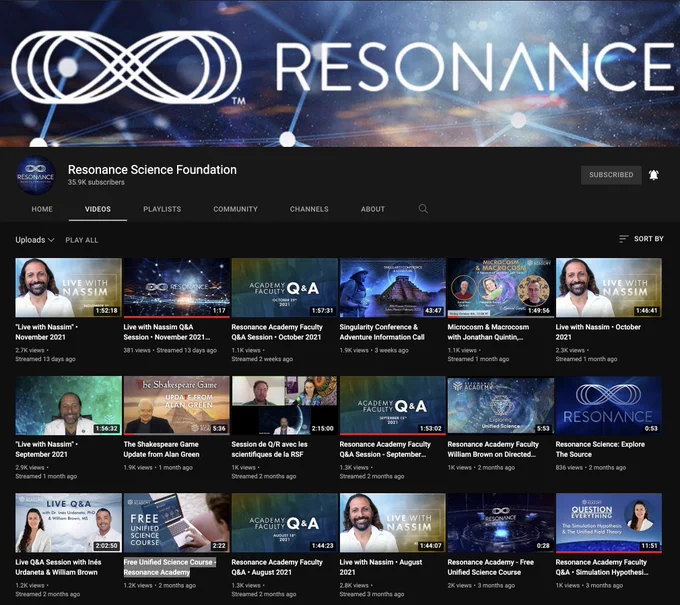
Task: Click title Live Q&A Session with Inés Urdaneta
Action: (x=58, y=567)
